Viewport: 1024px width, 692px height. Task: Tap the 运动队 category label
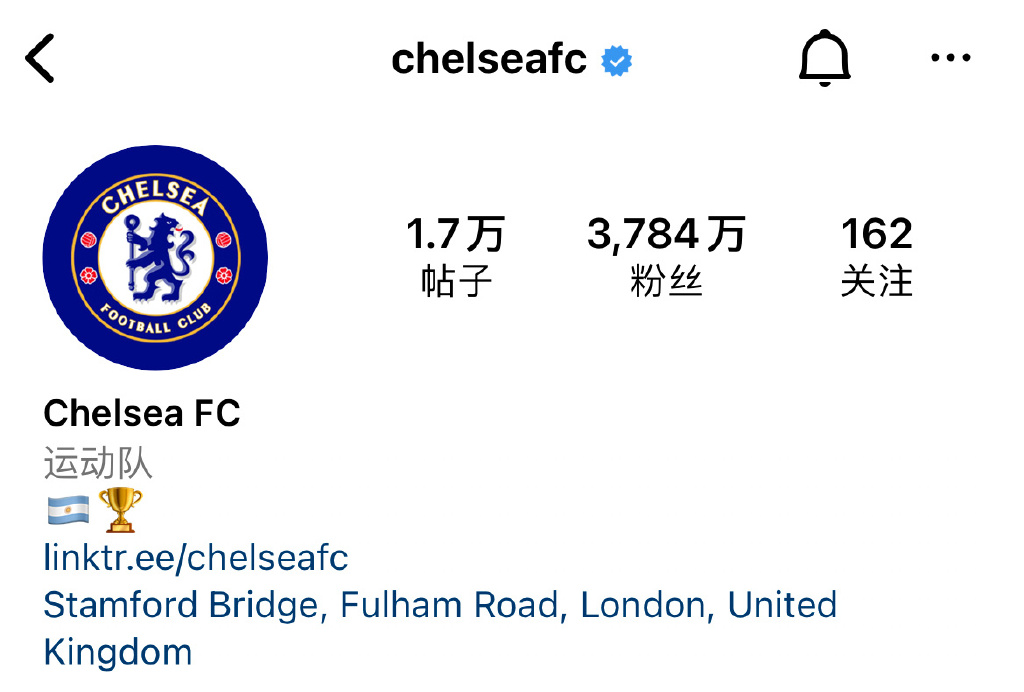coord(98,463)
